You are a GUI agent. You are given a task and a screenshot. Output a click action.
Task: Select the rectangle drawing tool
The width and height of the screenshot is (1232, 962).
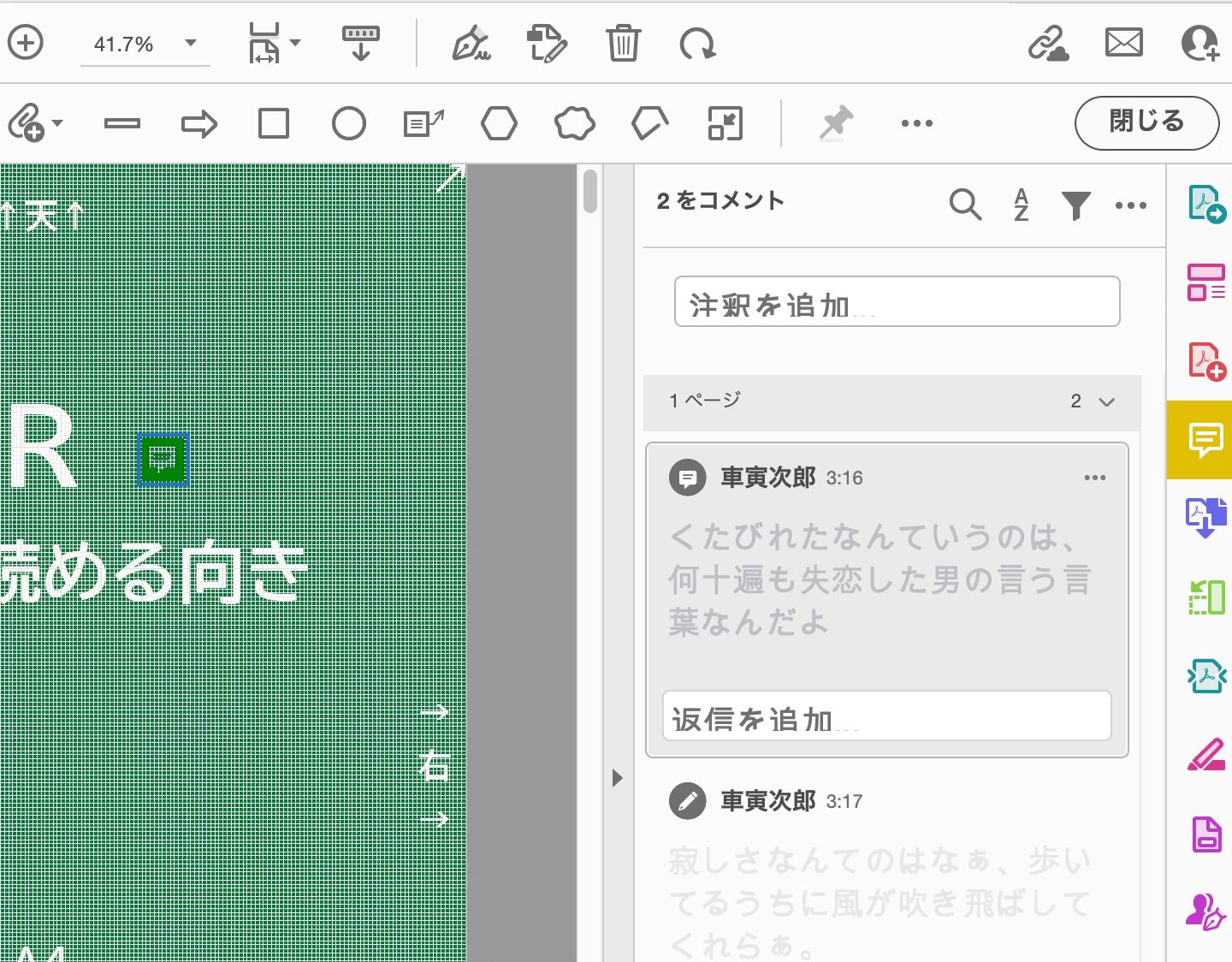pyautogui.click(x=274, y=123)
